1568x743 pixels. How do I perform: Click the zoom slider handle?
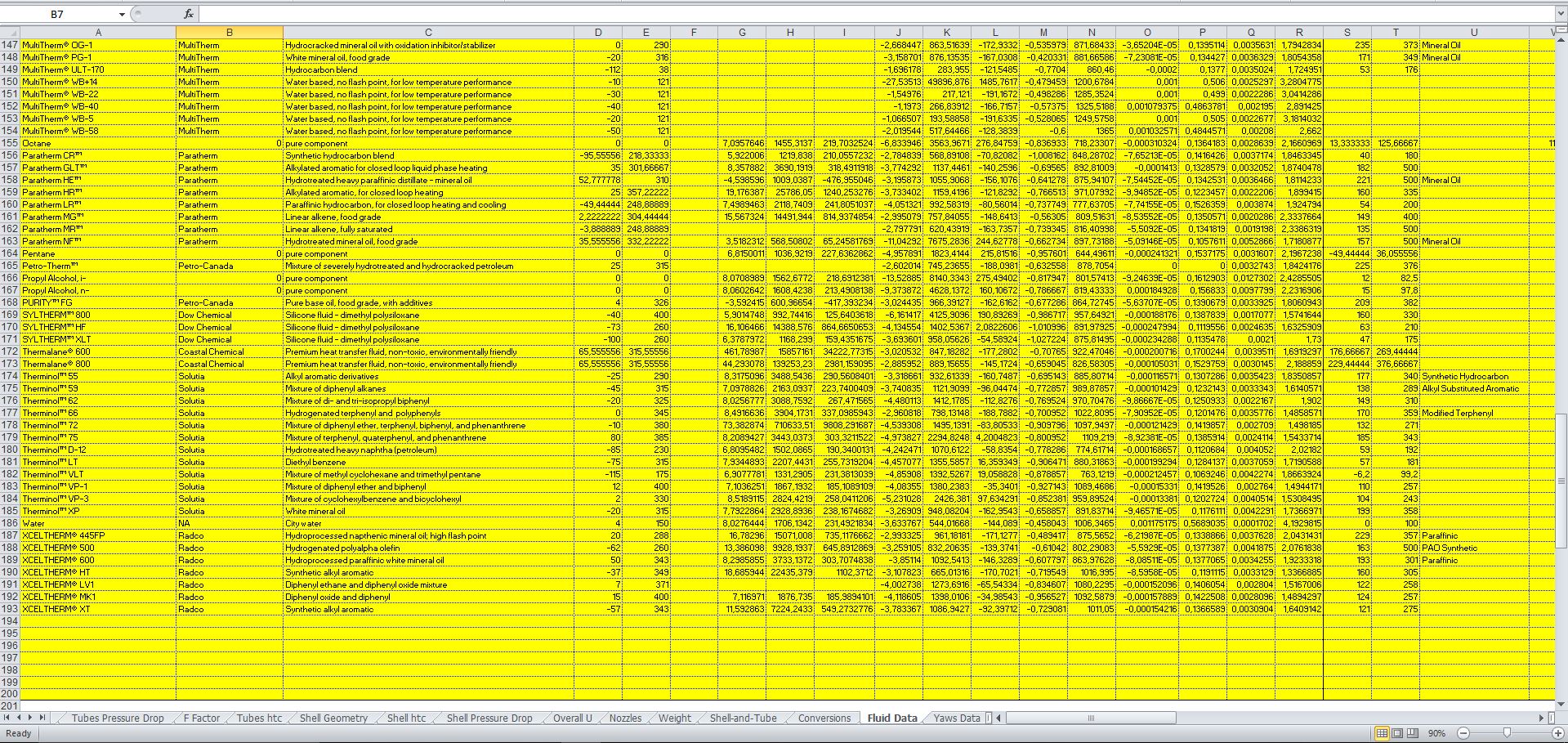[1506, 733]
